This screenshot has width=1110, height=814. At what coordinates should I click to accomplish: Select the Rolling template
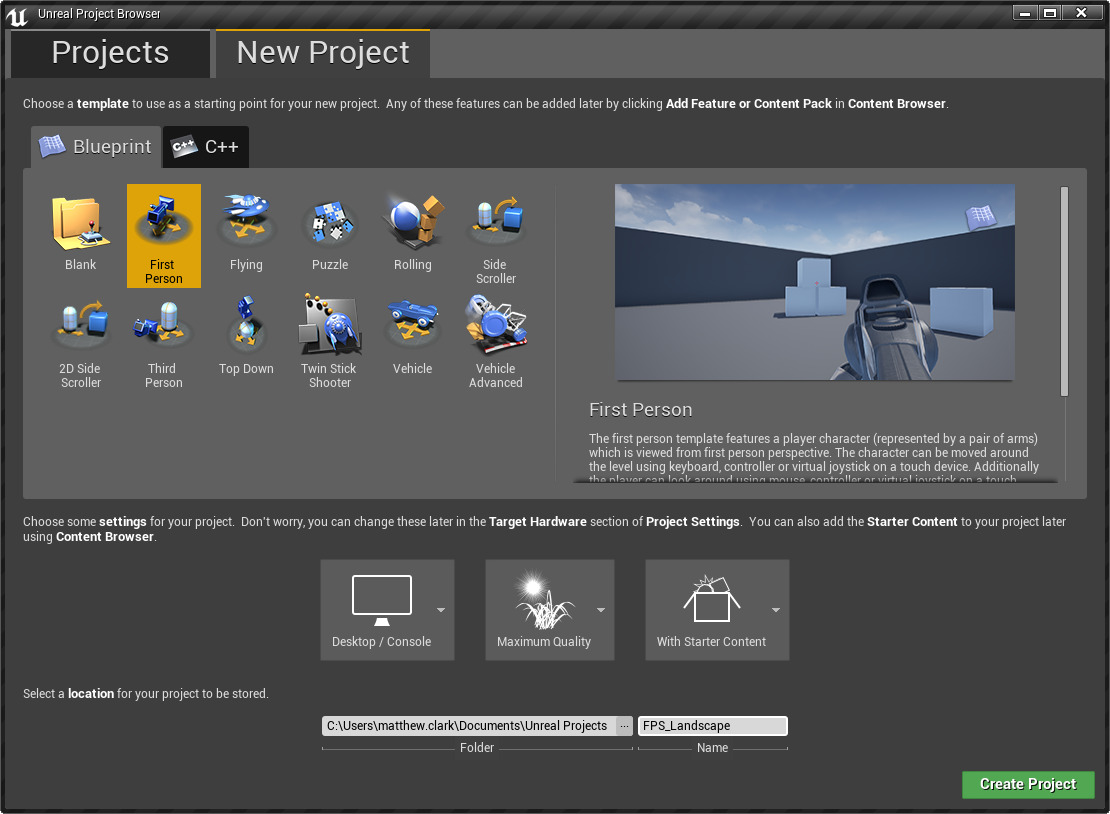pyautogui.click(x=412, y=230)
